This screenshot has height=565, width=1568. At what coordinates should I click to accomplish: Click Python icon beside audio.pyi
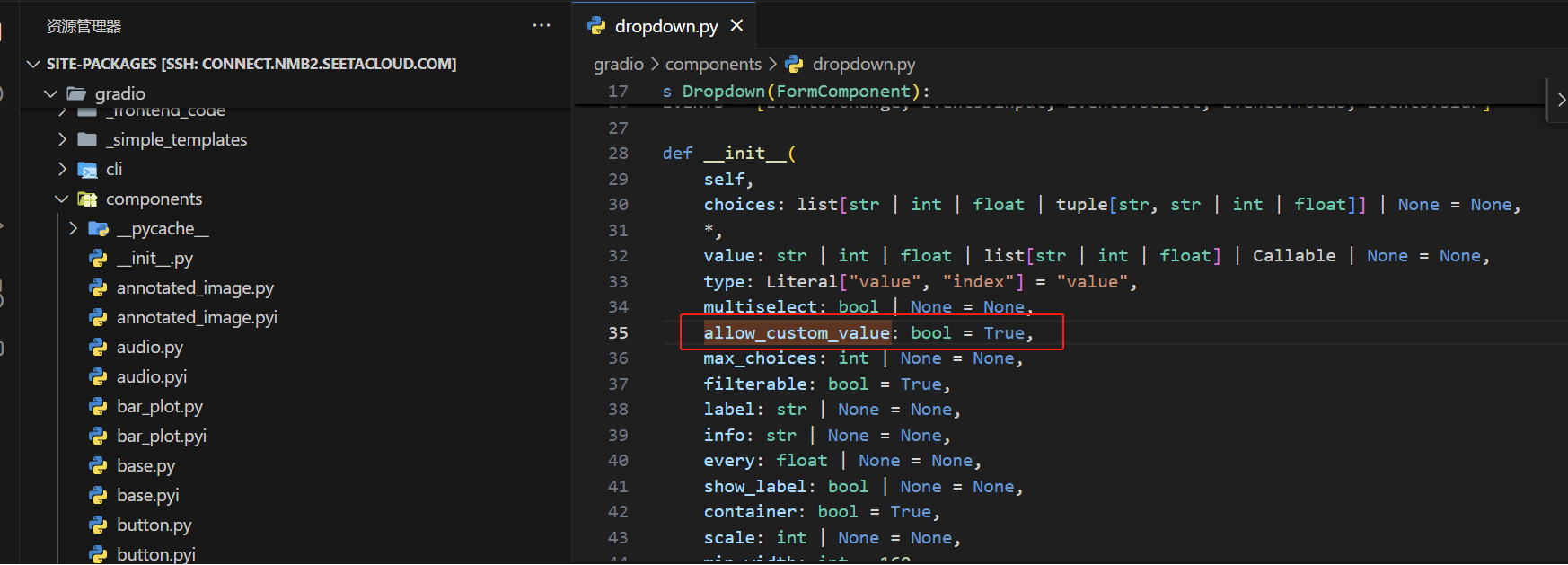point(98,376)
